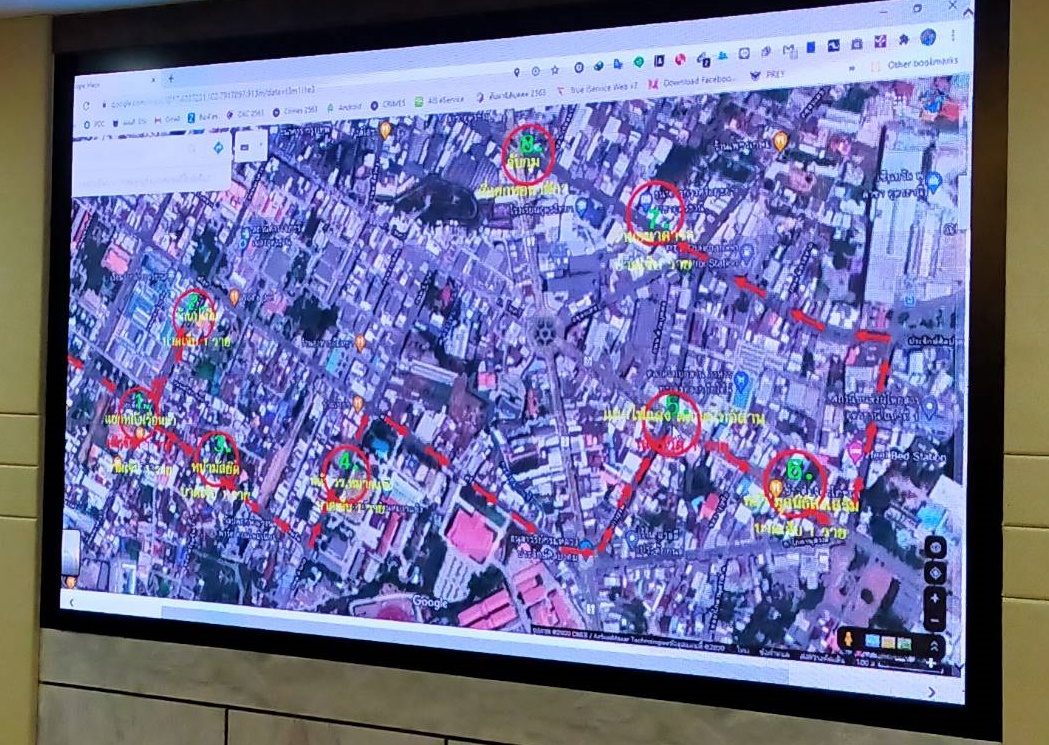The height and width of the screenshot is (745, 1049).
Task: Toggle the satellite layer thumbnail at the bottom left
Action: tap(71, 551)
